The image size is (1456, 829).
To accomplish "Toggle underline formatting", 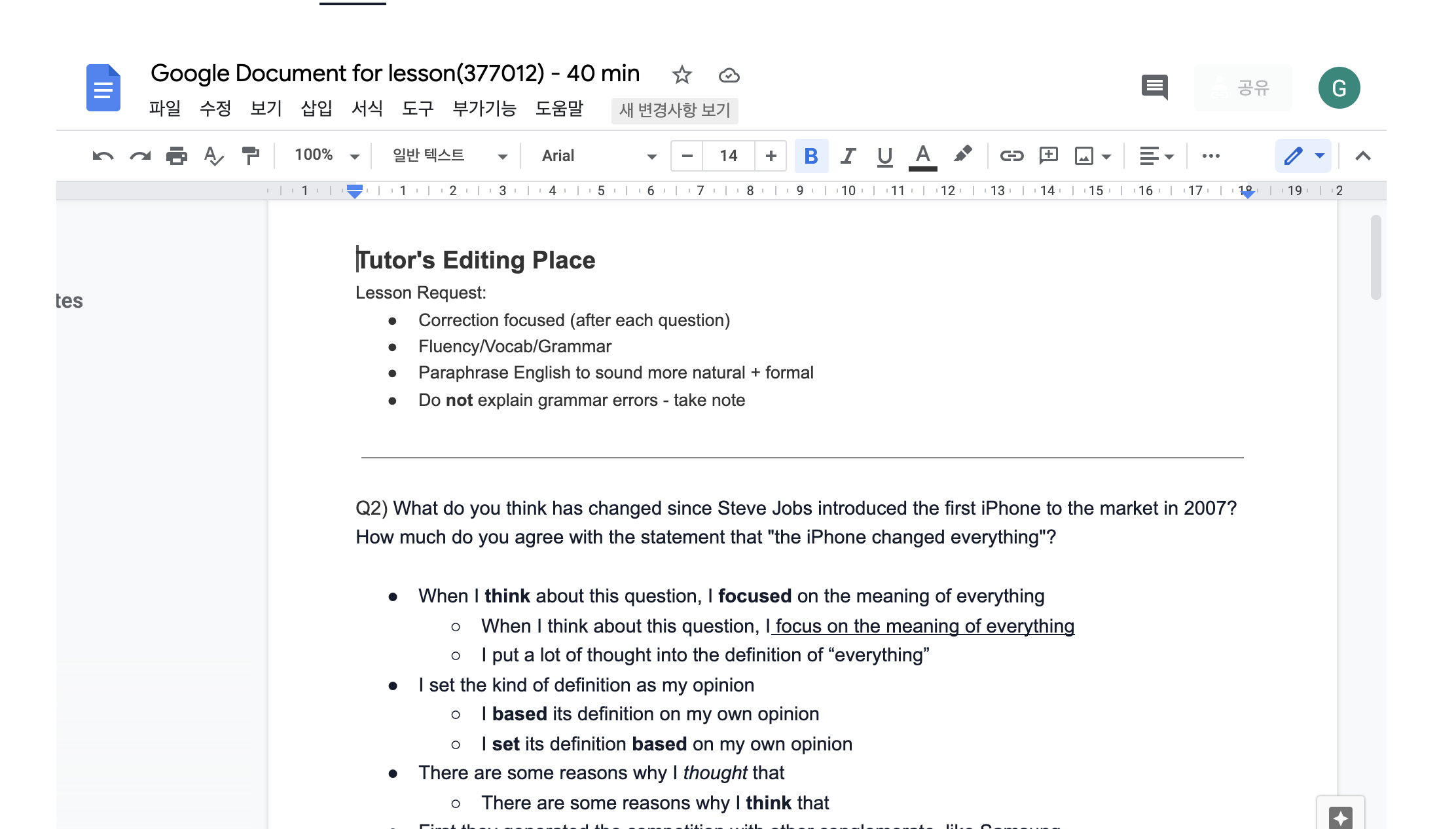I will 885,156.
